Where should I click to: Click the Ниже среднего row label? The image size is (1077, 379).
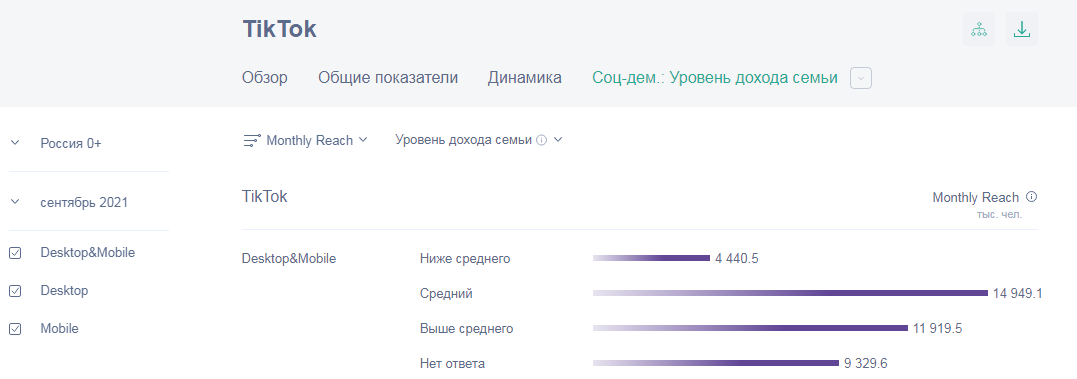[x=465, y=259]
